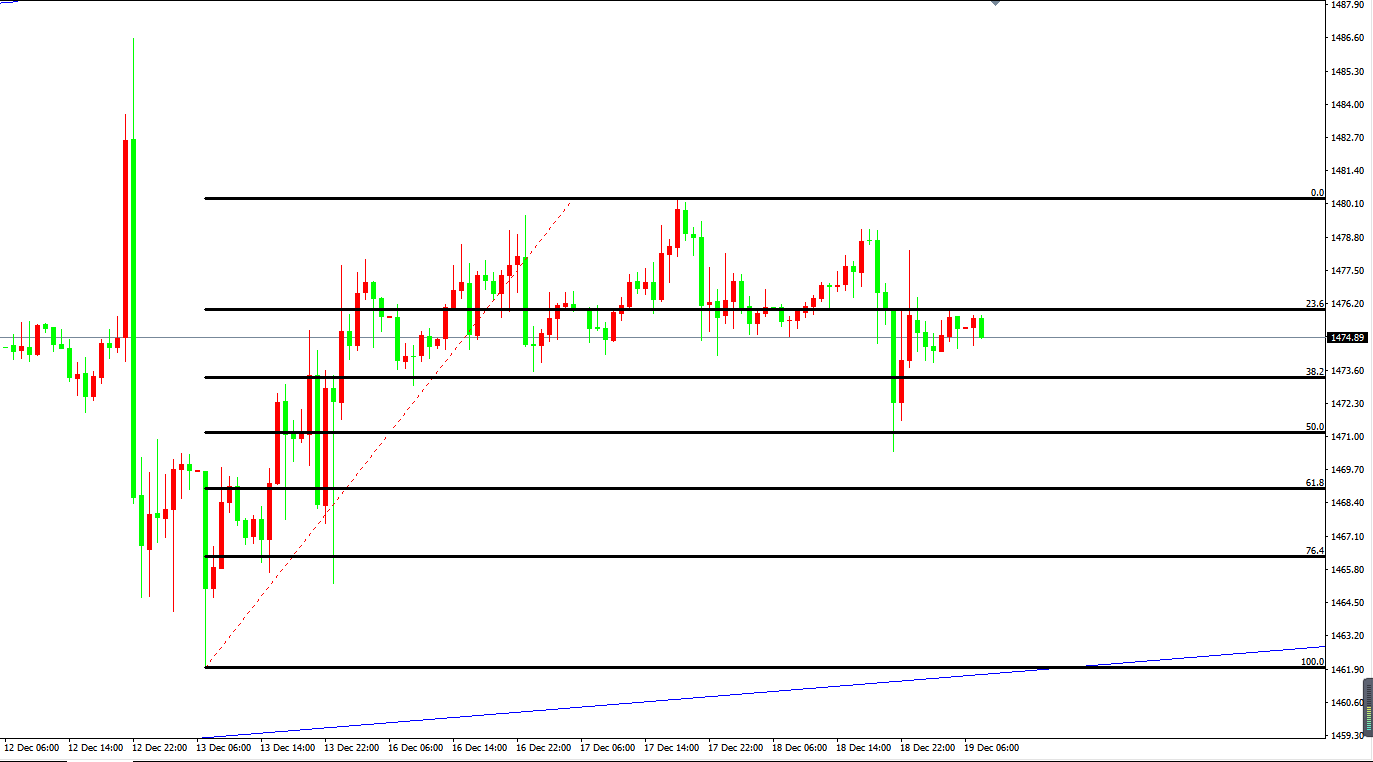Click the 12 Dec 22:00 time label
Image resolution: width=1373 pixels, height=762 pixels.
click(x=160, y=747)
